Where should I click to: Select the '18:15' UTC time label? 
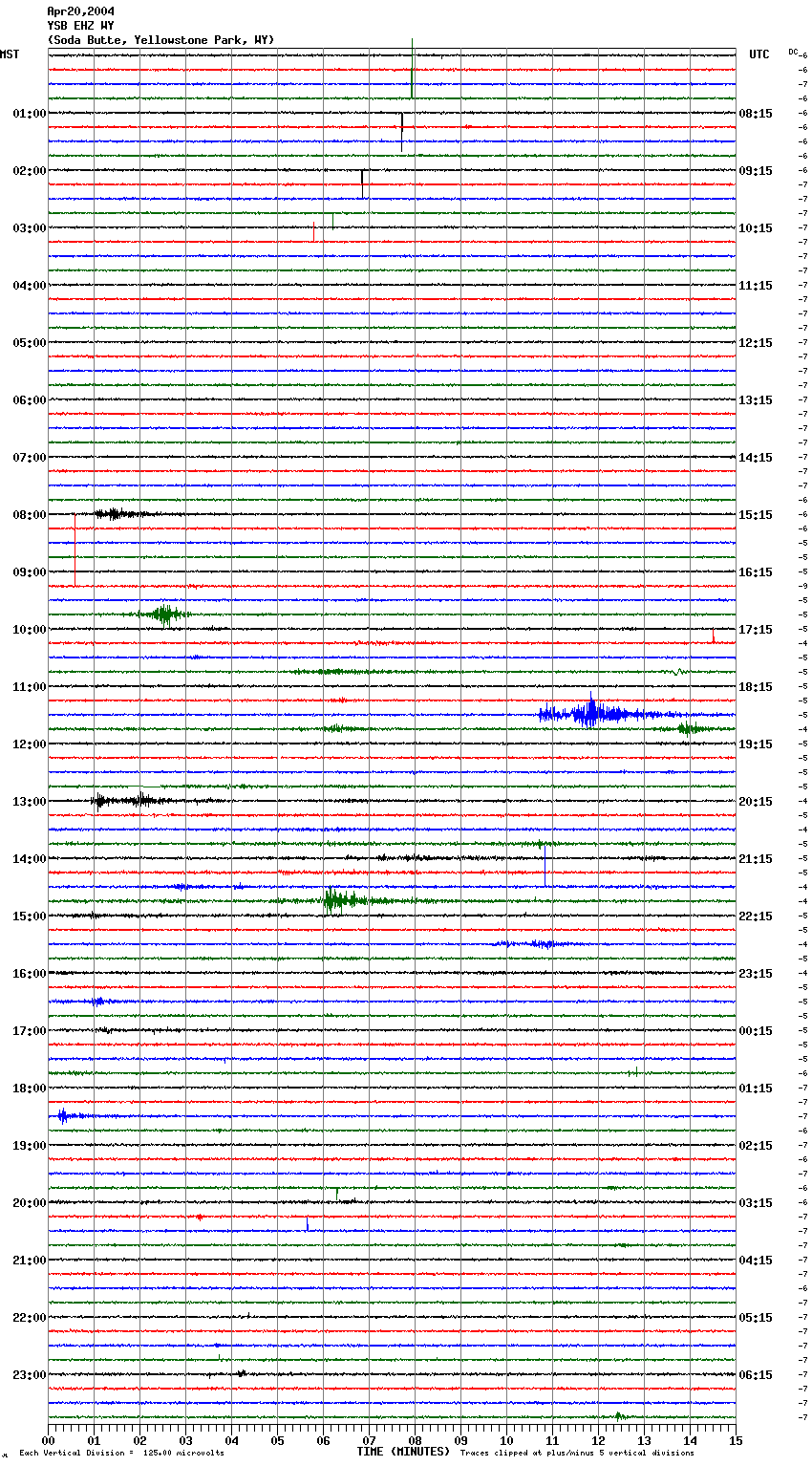click(x=756, y=687)
